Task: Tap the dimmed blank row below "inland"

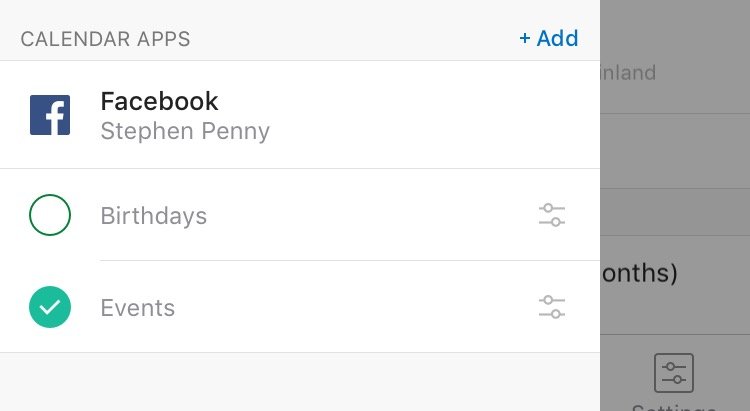Action: (x=675, y=150)
